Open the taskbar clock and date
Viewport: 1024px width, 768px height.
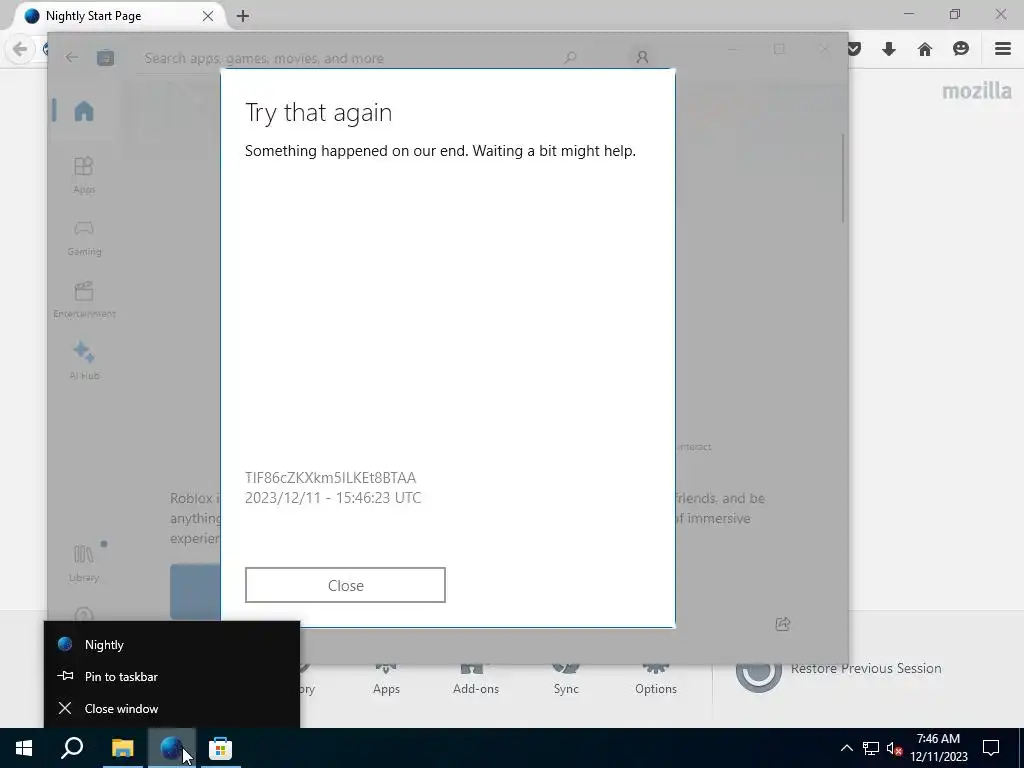point(938,748)
